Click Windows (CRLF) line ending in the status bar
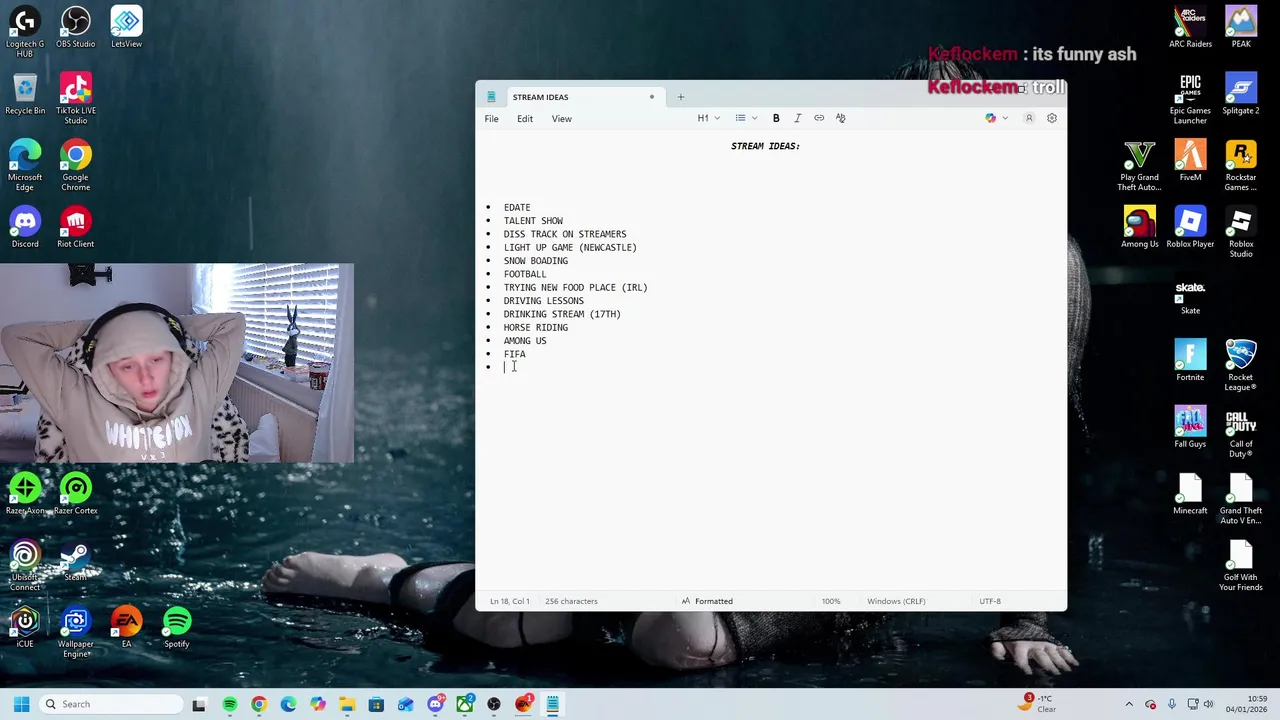The width and height of the screenshot is (1280, 720). click(896, 601)
